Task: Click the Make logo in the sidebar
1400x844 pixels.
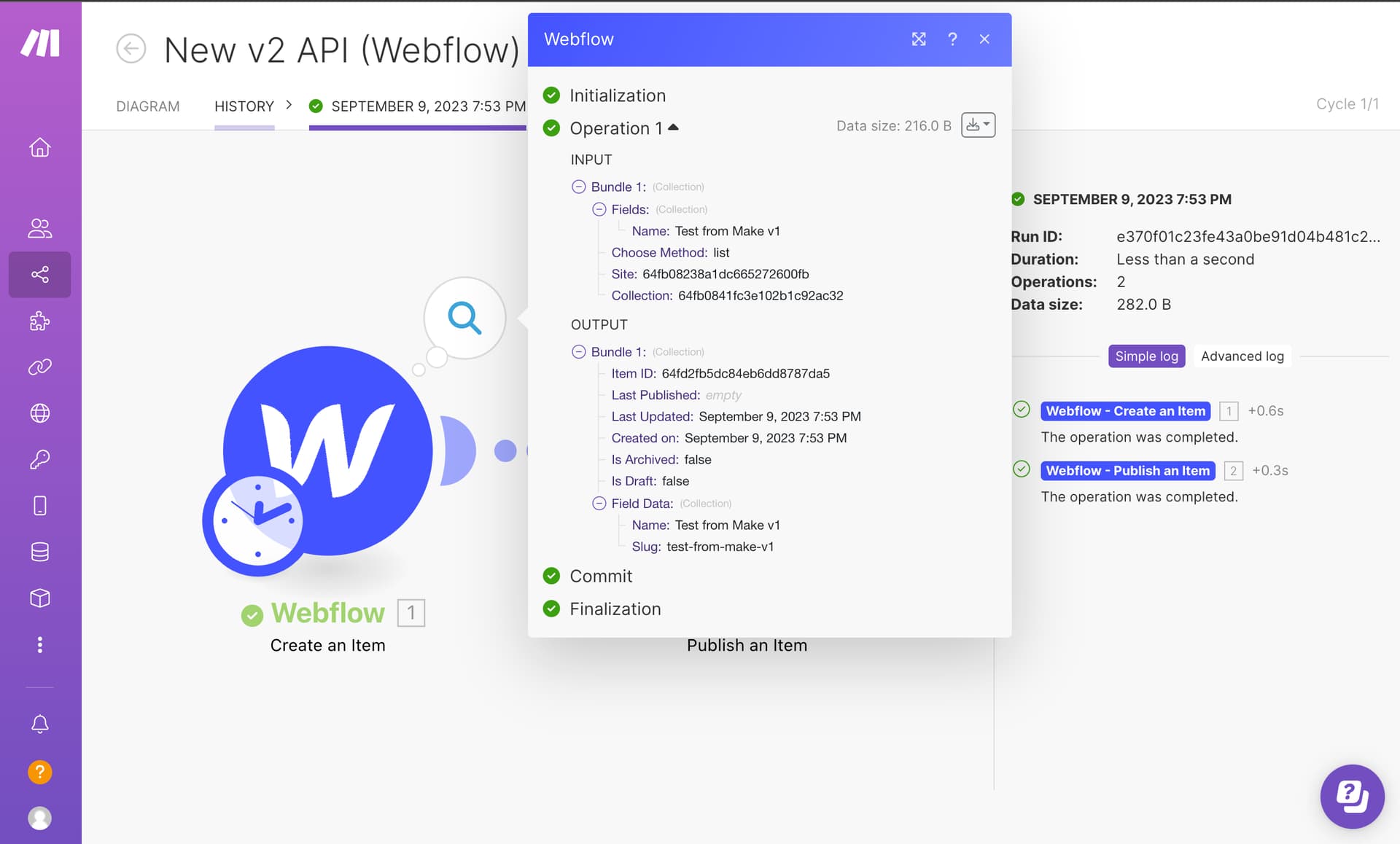Action: 40,43
